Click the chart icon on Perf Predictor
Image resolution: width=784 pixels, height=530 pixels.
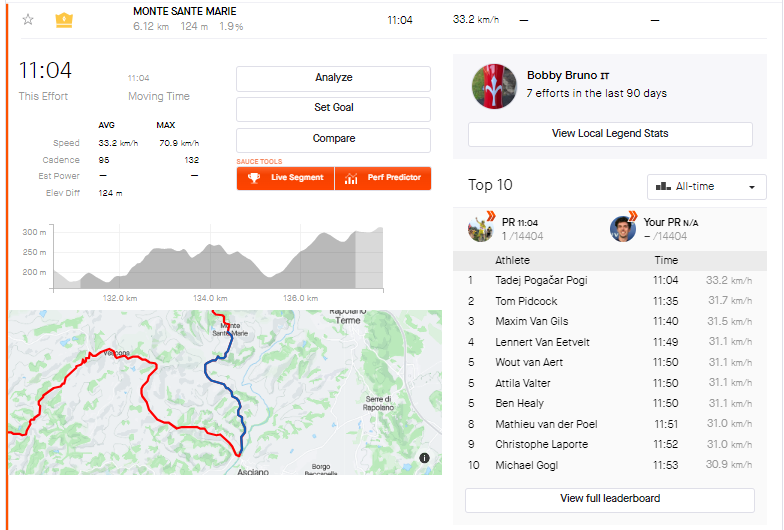click(351, 178)
